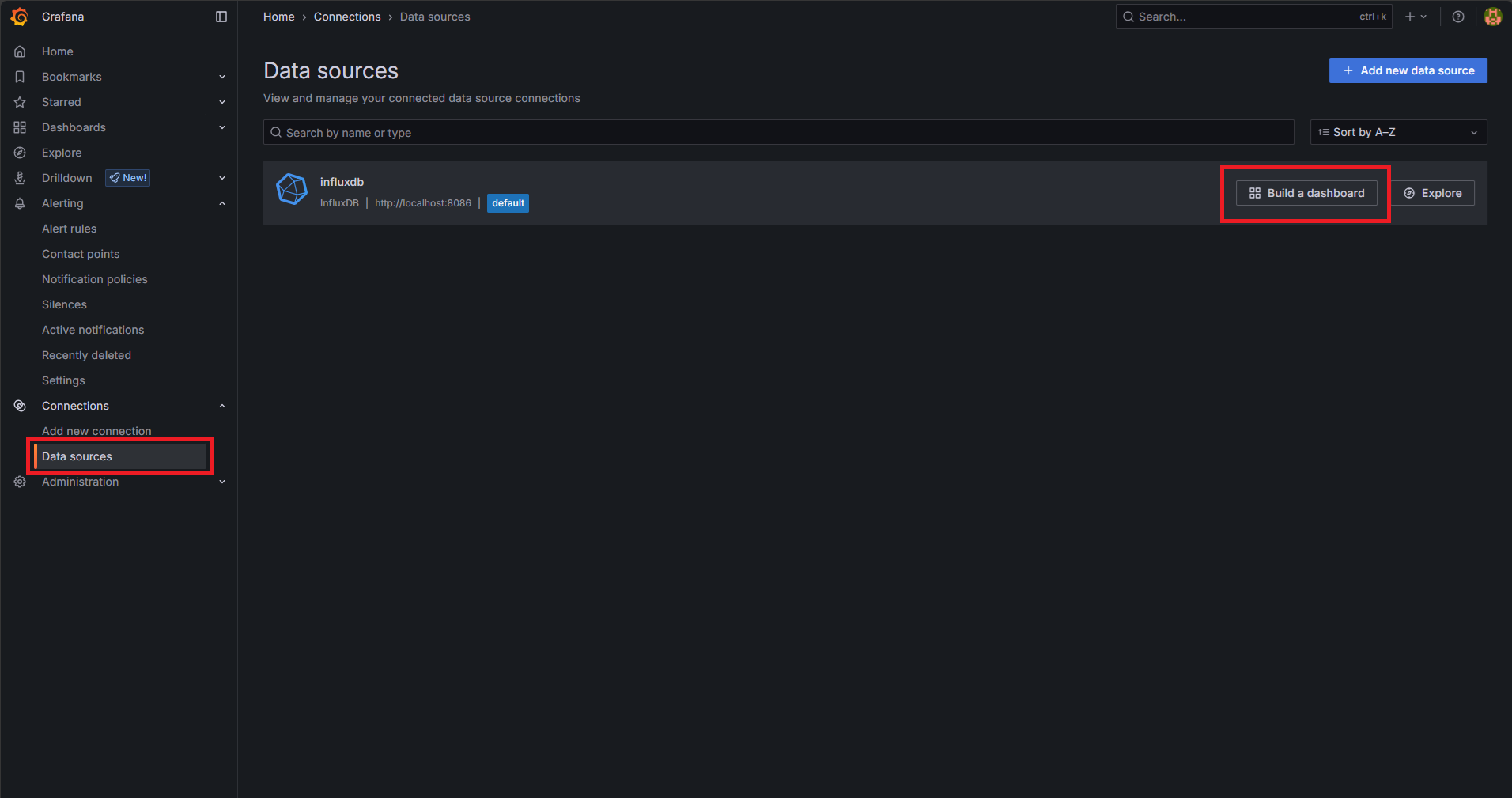The width and height of the screenshot is (1512, 798).
Task: Open Contact points page
Action: (81, 254)
